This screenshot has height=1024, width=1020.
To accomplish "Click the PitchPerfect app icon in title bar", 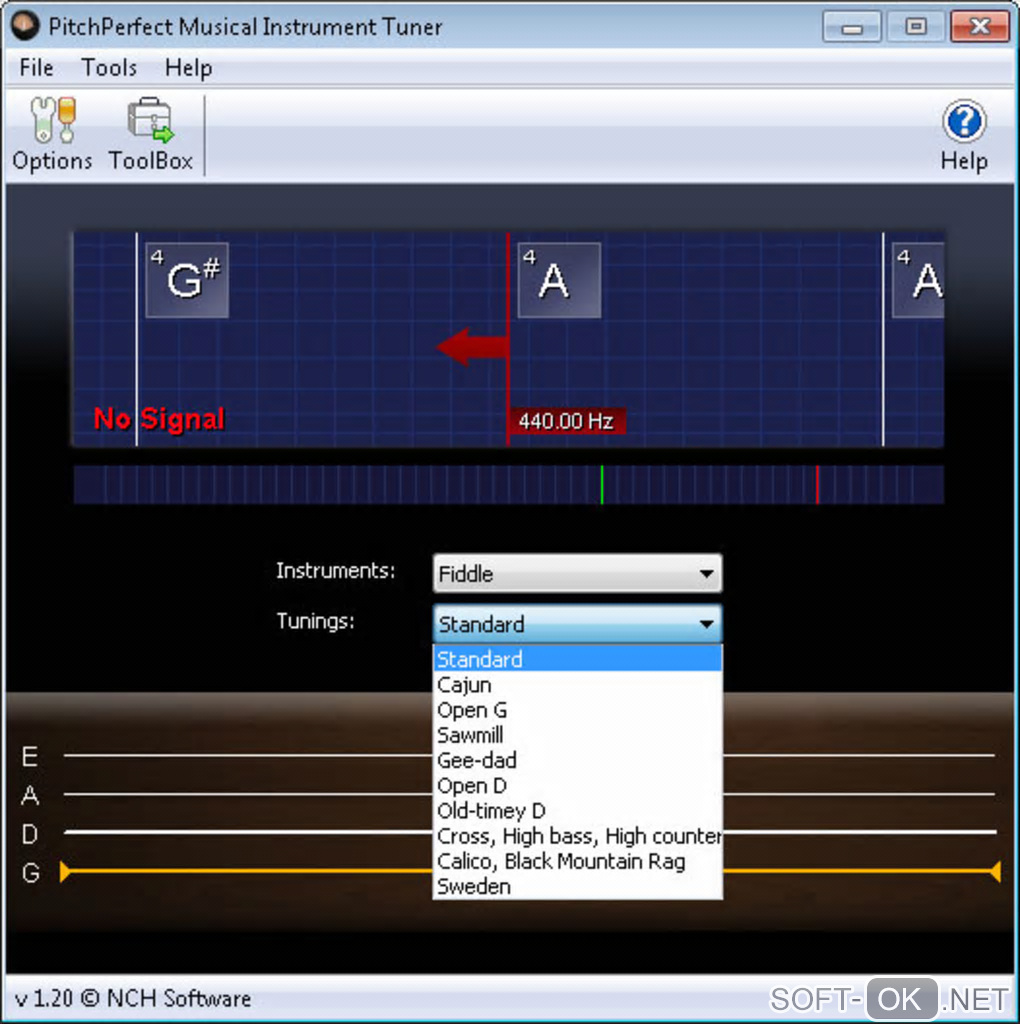I will (x=25, y=25).
